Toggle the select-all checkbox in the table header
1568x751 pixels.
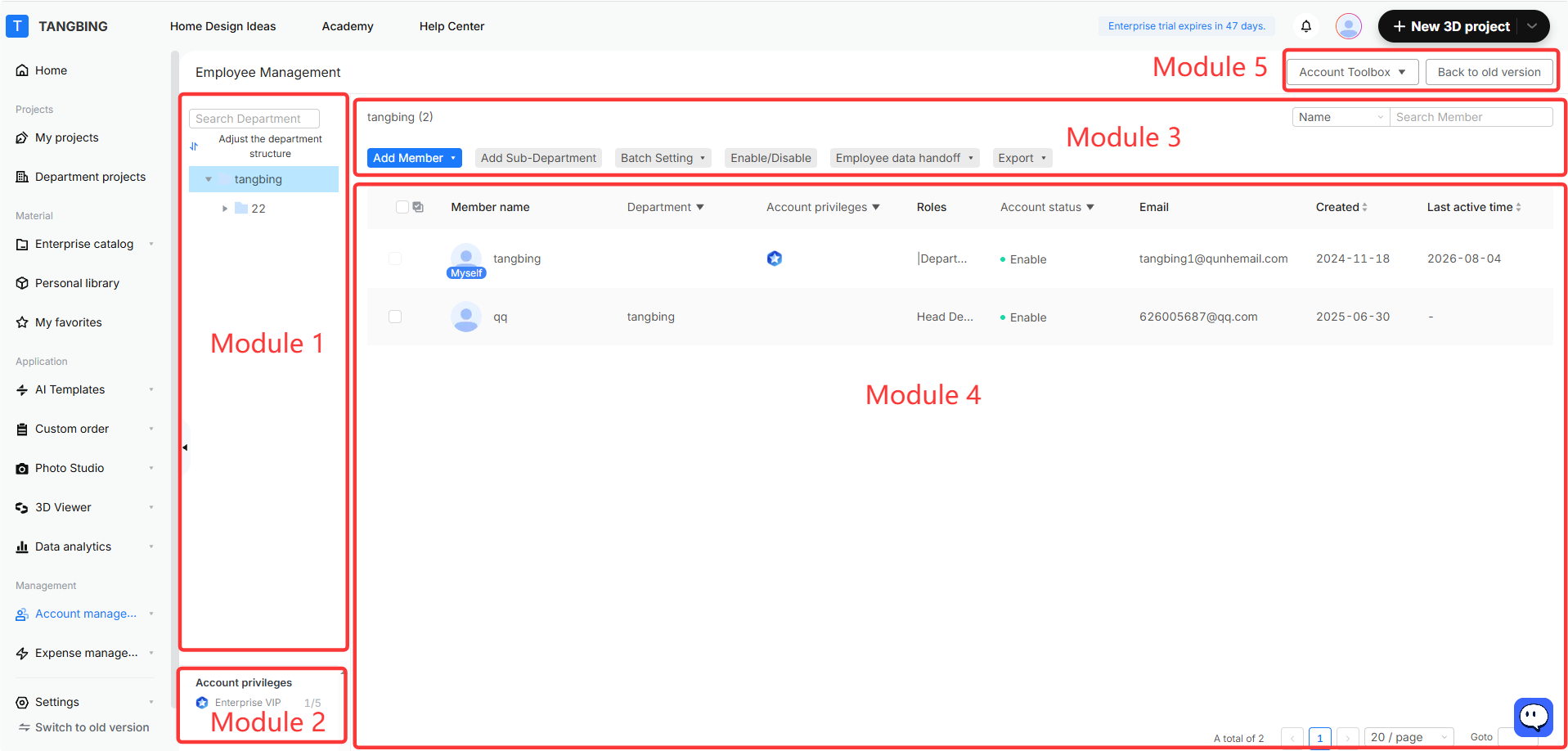[402, 207]
